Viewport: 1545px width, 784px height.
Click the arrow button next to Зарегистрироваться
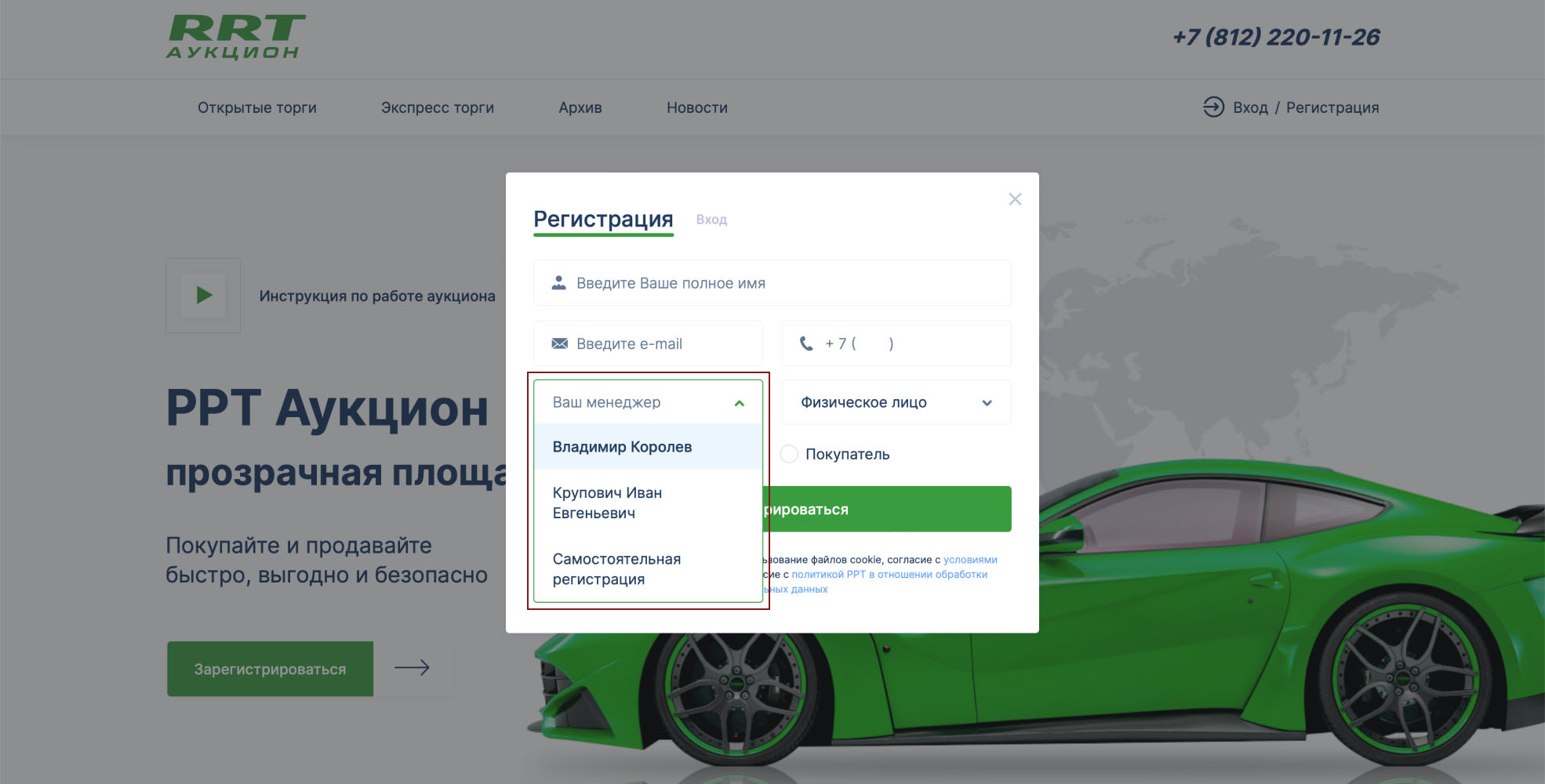pyautogui.click(x=413, y=668)
